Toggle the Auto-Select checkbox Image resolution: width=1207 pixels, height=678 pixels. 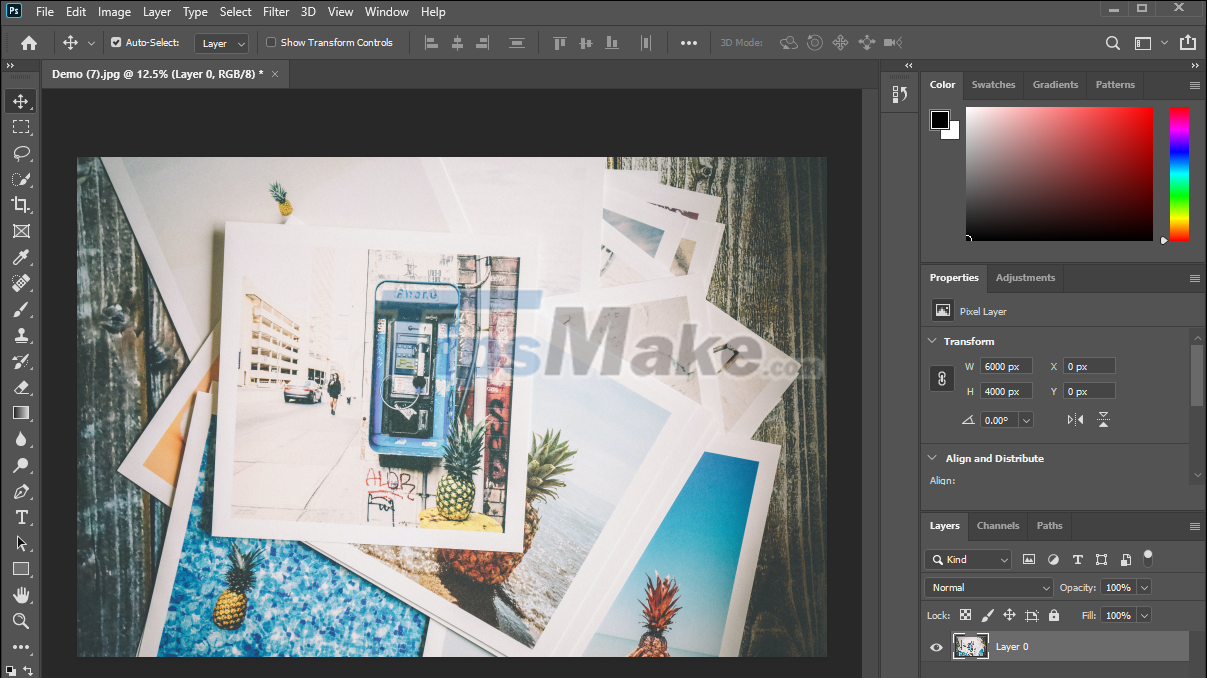[x=116, y=43]
